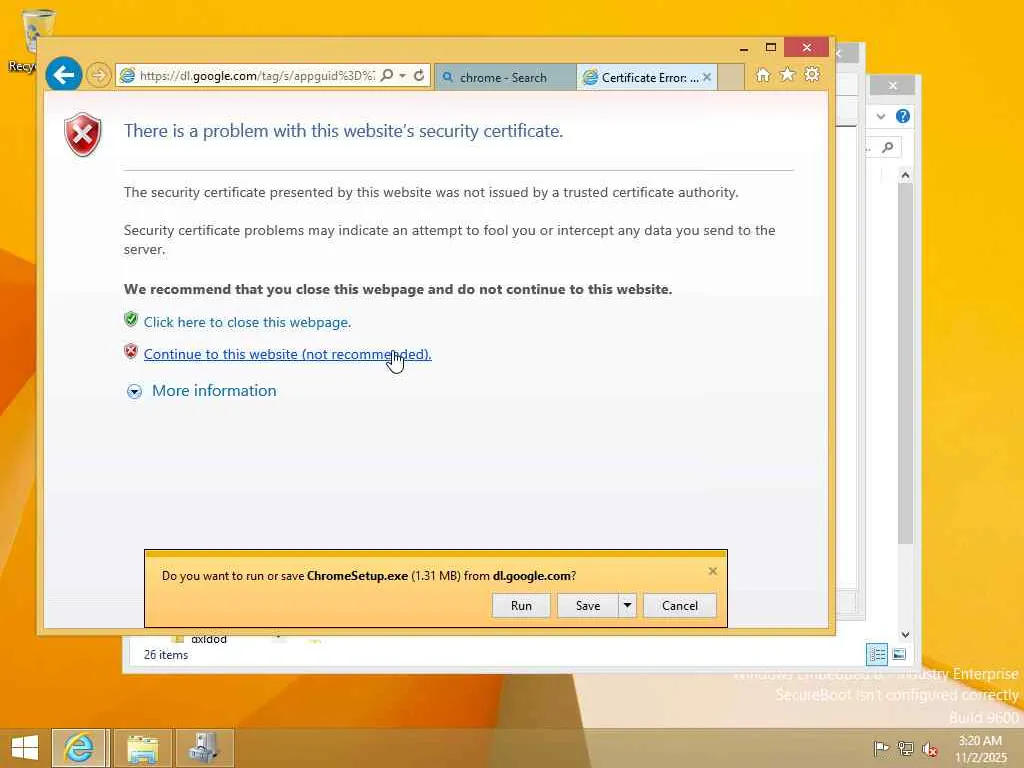The height and width of the screenshot is (768, 1024).
Task: Close the Certificate Error tab
Action: click(707, 77)
